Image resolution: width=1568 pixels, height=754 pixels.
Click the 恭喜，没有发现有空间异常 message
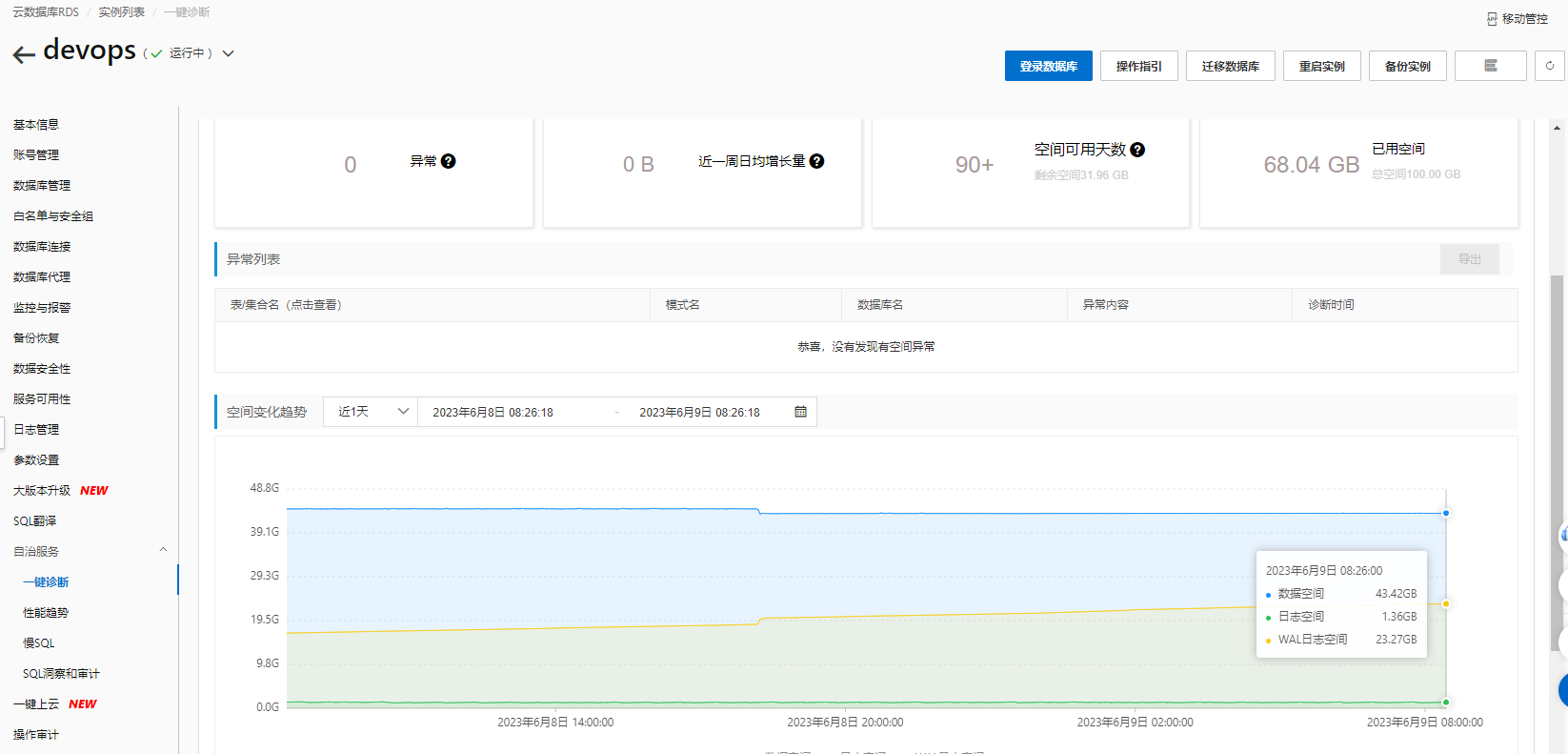tap(866, 347)
